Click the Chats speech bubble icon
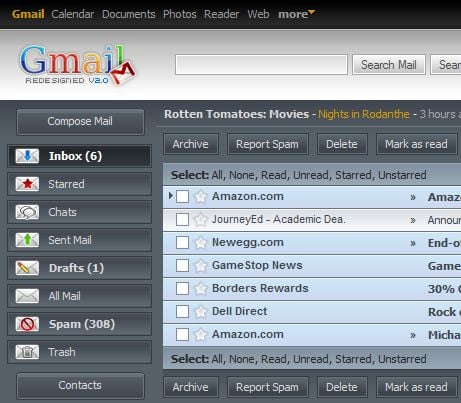 (x=27, y=212)
